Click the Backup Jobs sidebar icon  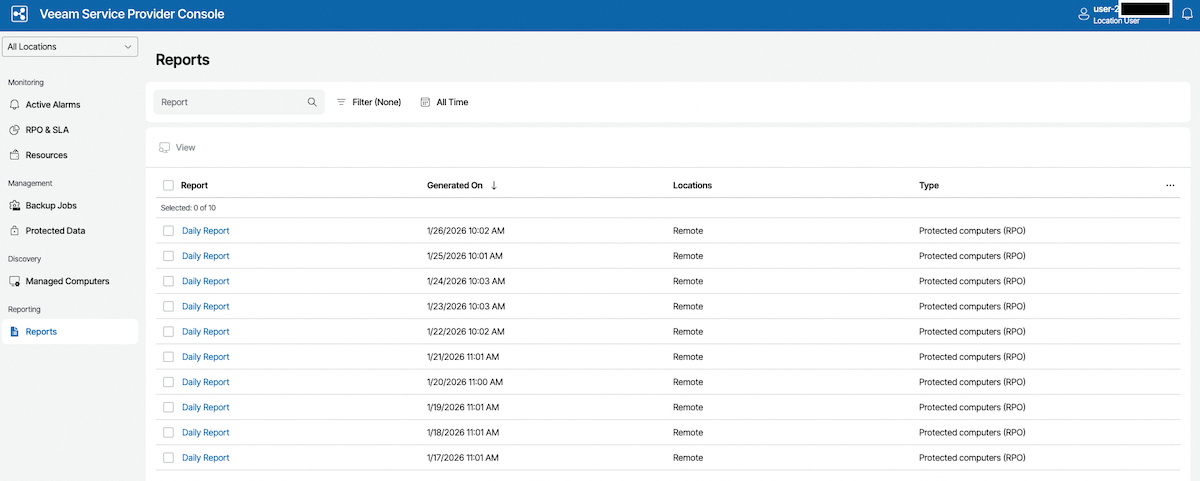click(14, 205)
